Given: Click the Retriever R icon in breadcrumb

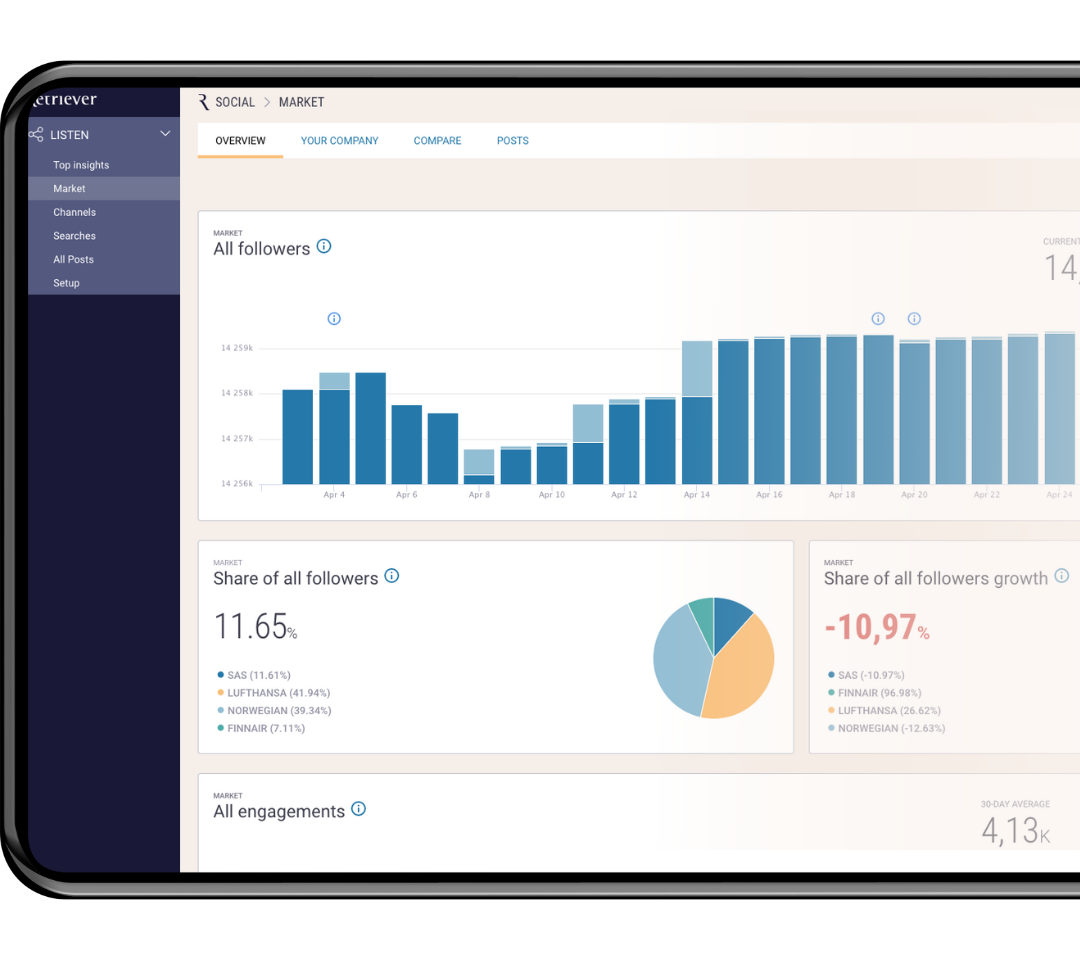Looking at the screenshot, I should tap(203, 102).
